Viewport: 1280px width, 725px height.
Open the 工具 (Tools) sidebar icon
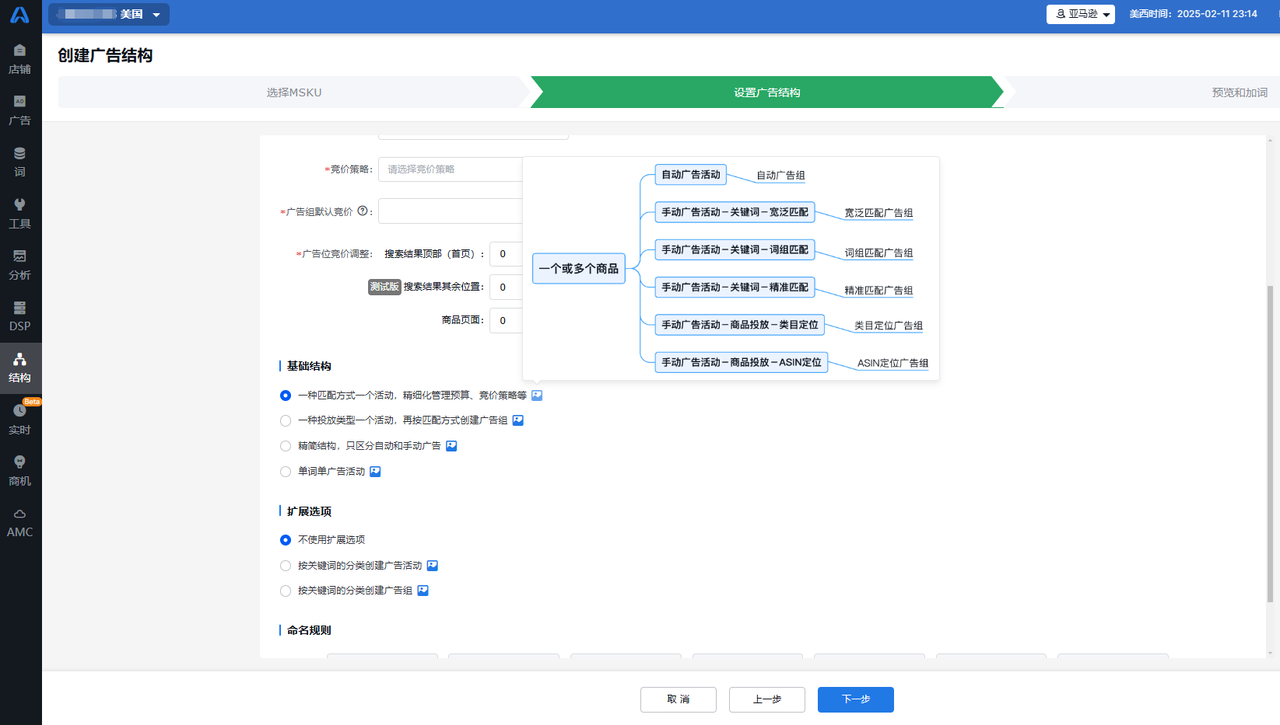point(20,213)
